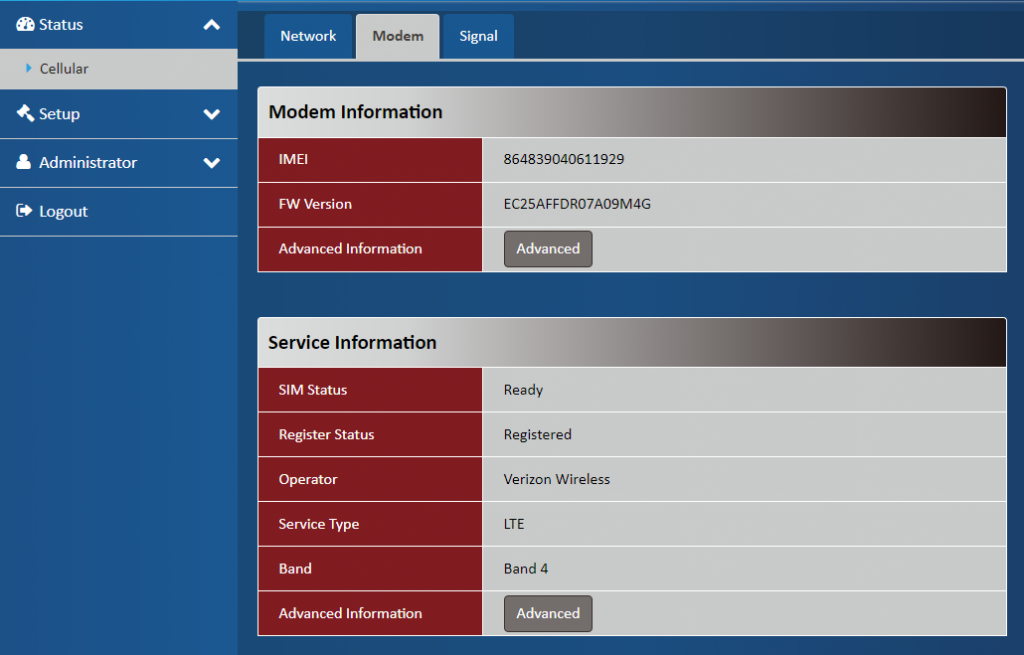
Task: Collapse the Status menu chevron
Action: 211,25
